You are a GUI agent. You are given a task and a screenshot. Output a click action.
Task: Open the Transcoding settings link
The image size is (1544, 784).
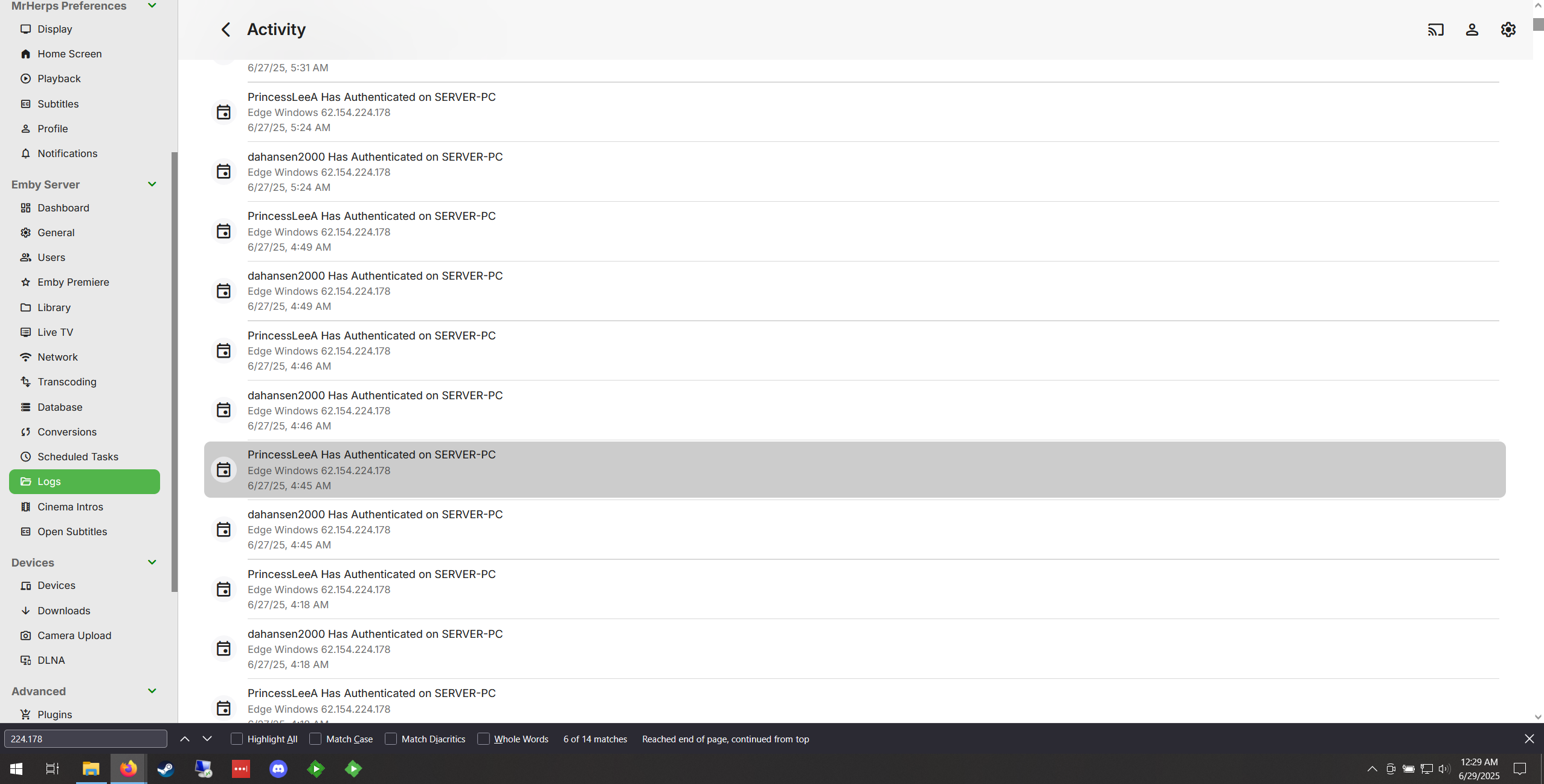point(67,382)
